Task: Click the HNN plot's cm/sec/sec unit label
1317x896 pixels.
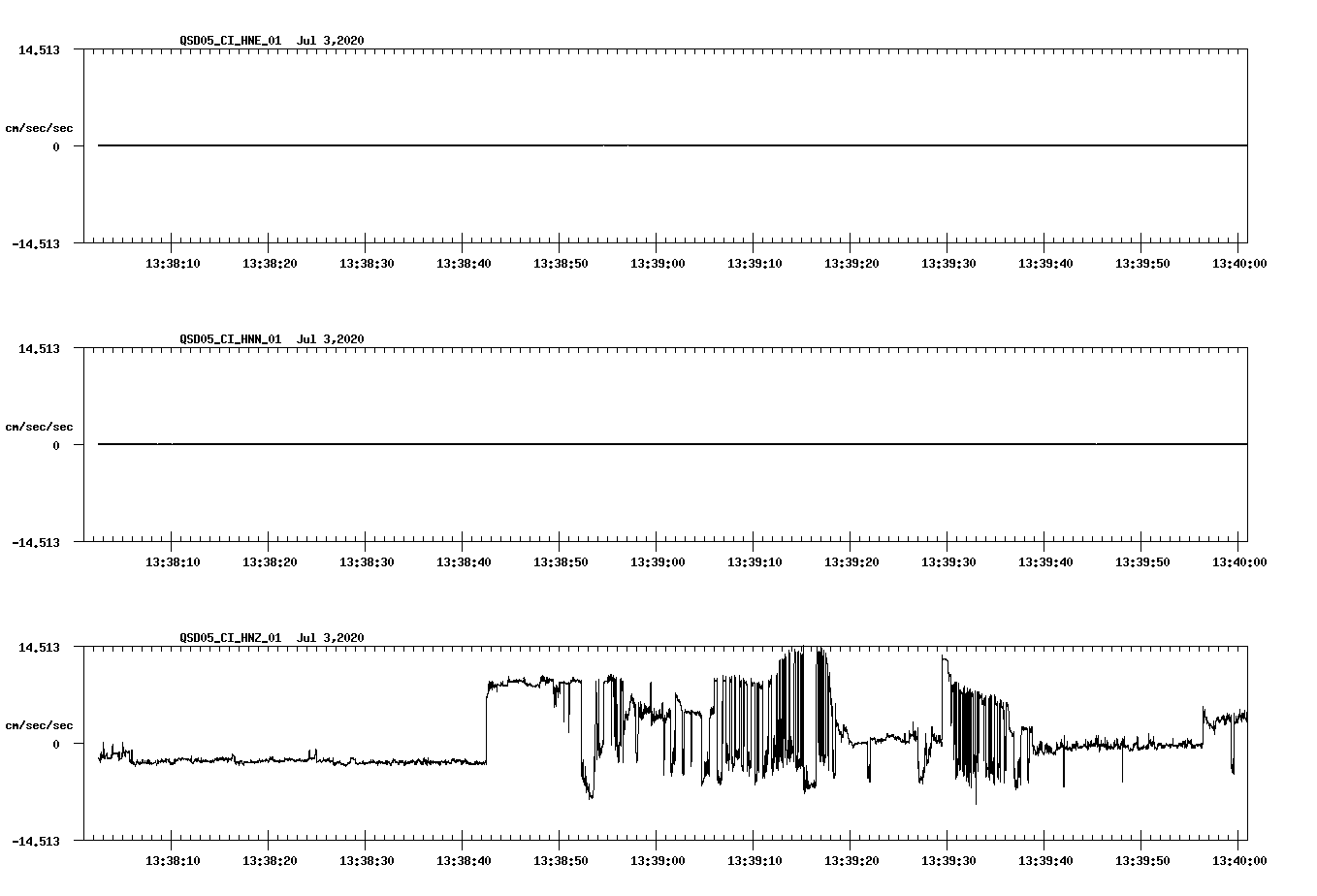Action: (39, 427)
